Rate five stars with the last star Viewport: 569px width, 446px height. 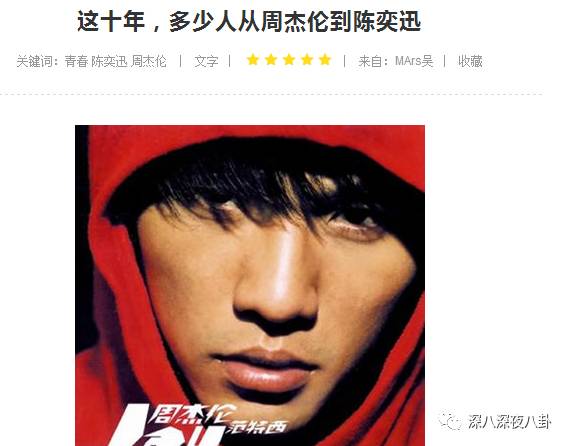point(325,60)
